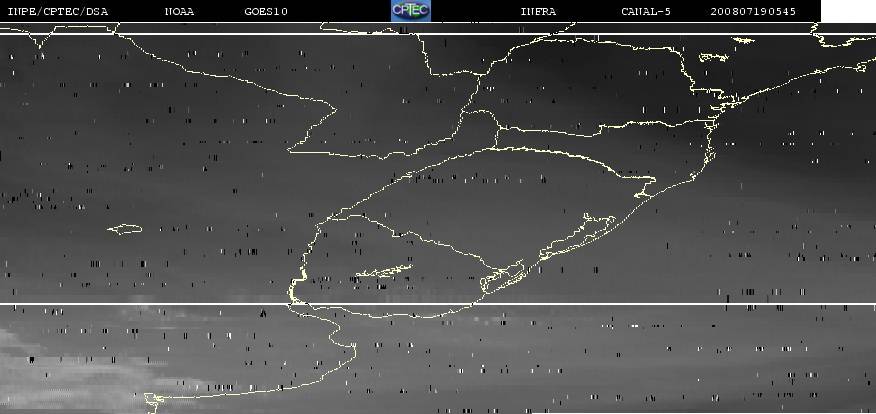
Task: Click the CPTEC logo in the header
Action: 410,10
